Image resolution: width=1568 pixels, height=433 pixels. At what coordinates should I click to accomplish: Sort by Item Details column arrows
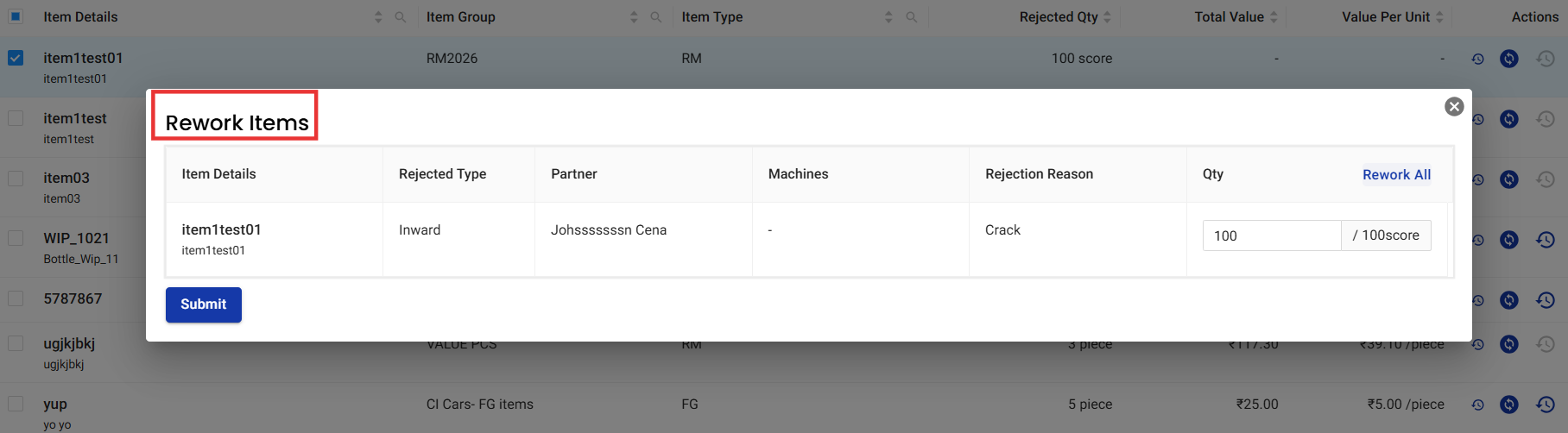coord(378,17)
